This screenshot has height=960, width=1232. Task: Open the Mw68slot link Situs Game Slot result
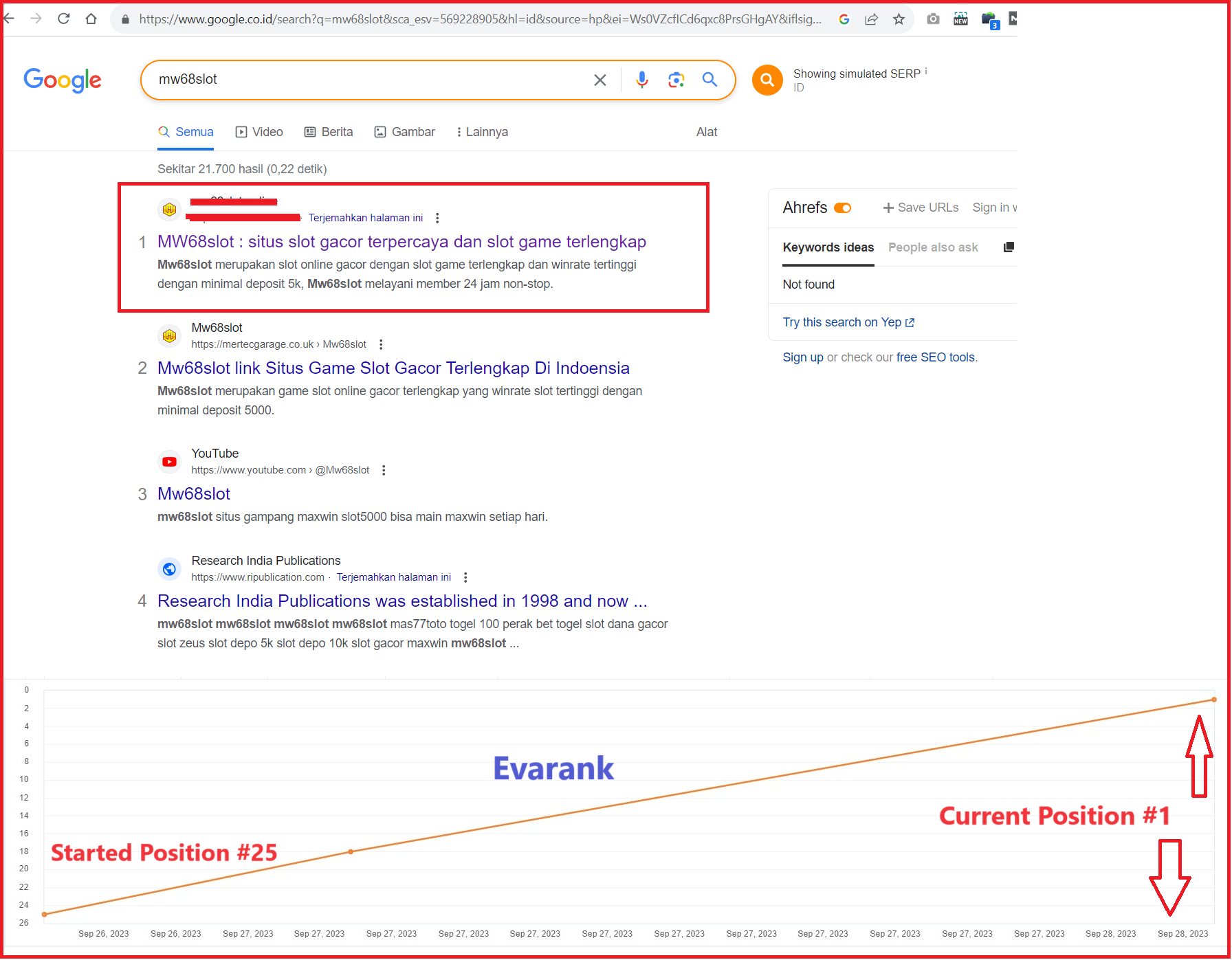pos(393,368)
